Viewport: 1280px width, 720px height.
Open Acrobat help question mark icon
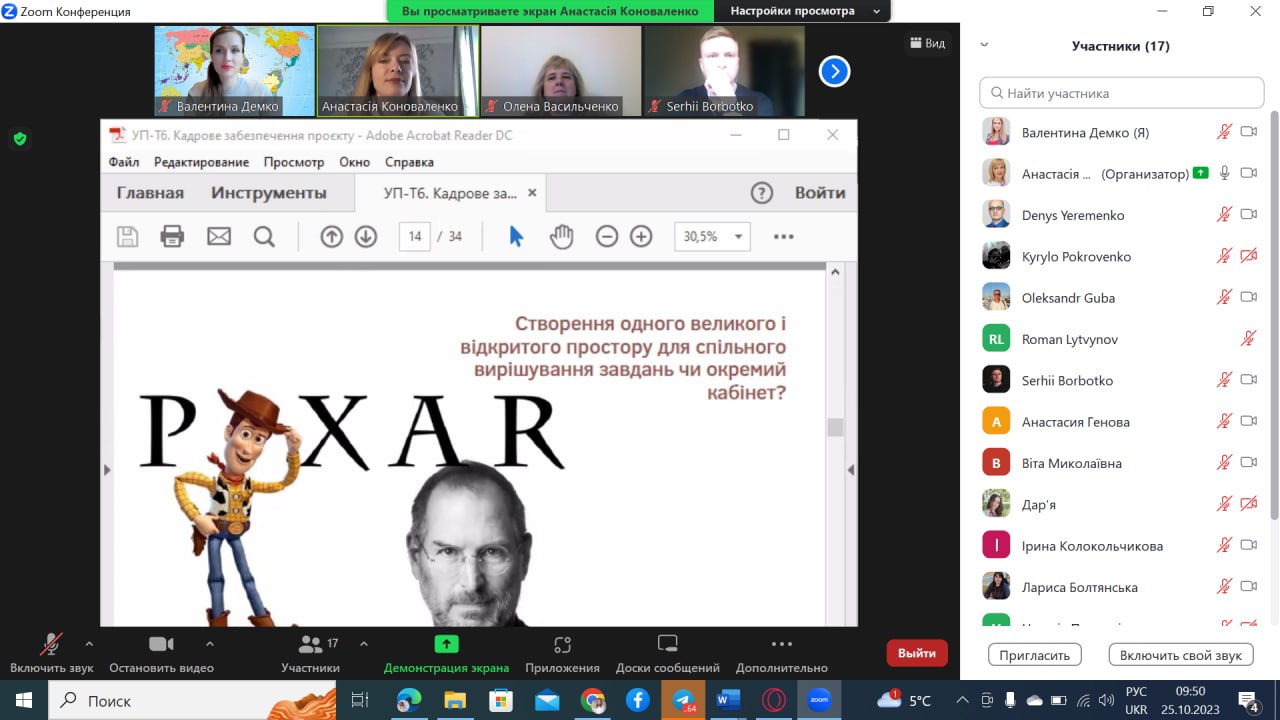[762, 193]
